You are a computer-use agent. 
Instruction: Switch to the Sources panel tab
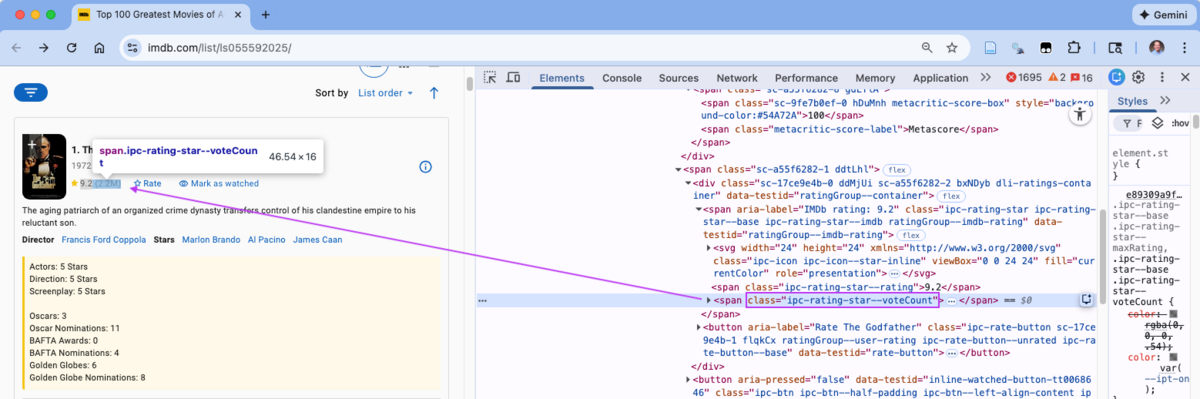coord(679,78)
